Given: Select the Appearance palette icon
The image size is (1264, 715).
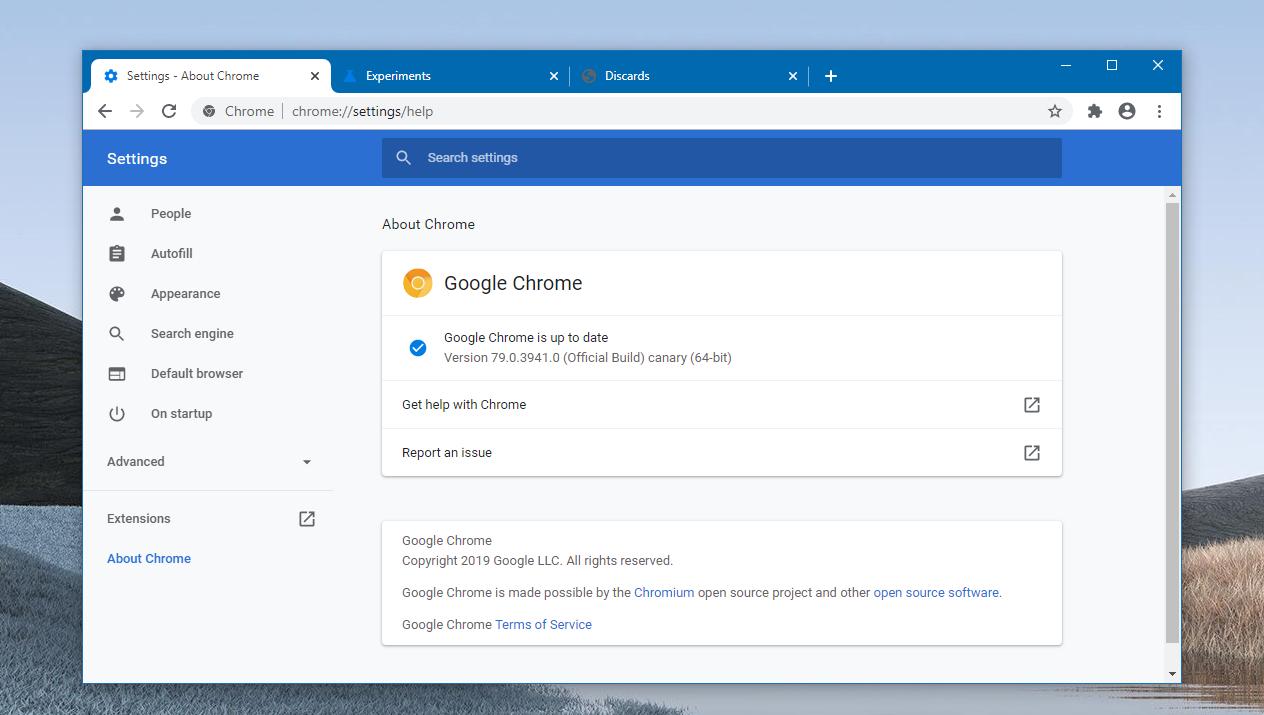Looking at the screenshot, I should [117, 293].
